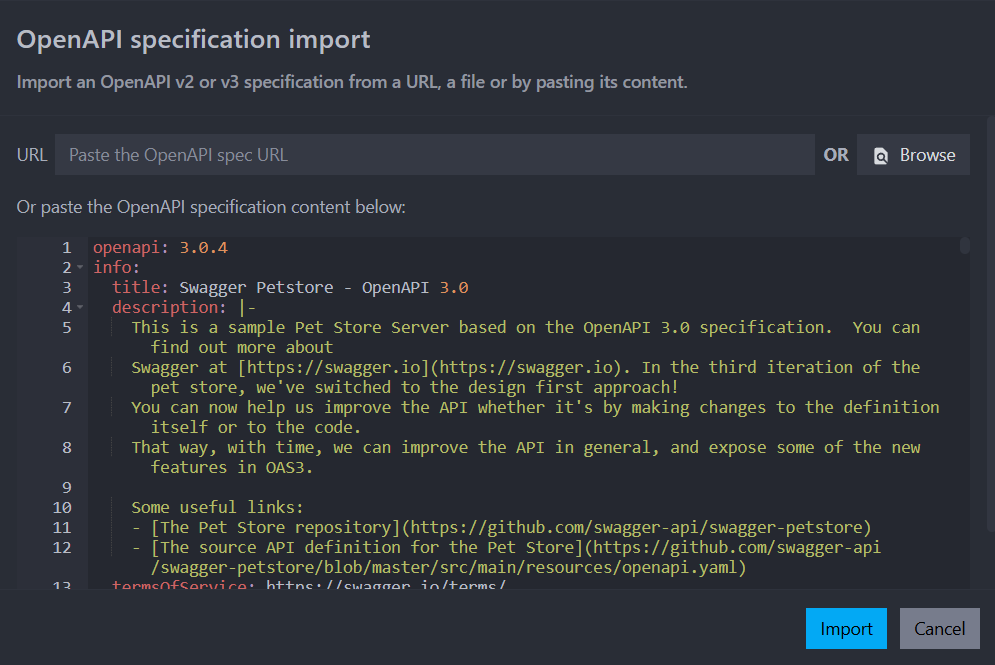Focus the OpenAPI spec URL input field
The image size is (995, 665).
[434, 155]
